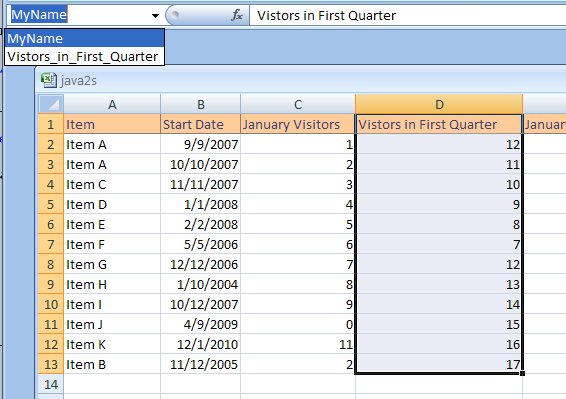Open the Name Box dropdown arrow
Screen dimensions: 566x399
pos(155,16)
